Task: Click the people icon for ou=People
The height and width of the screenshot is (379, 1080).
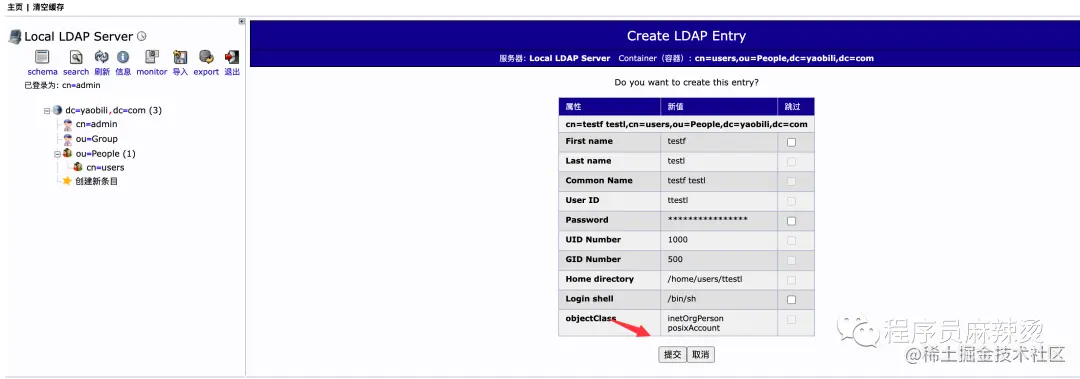Action: (x=68, y=154)
